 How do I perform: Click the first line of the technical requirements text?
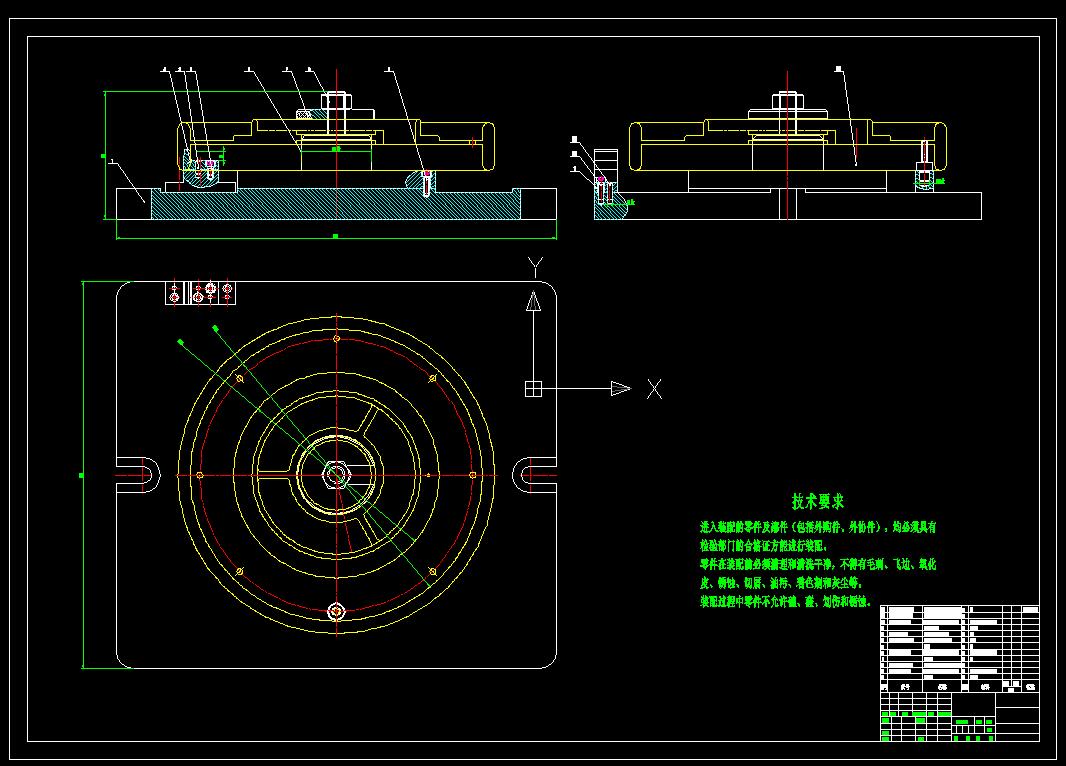click(818, 527)
